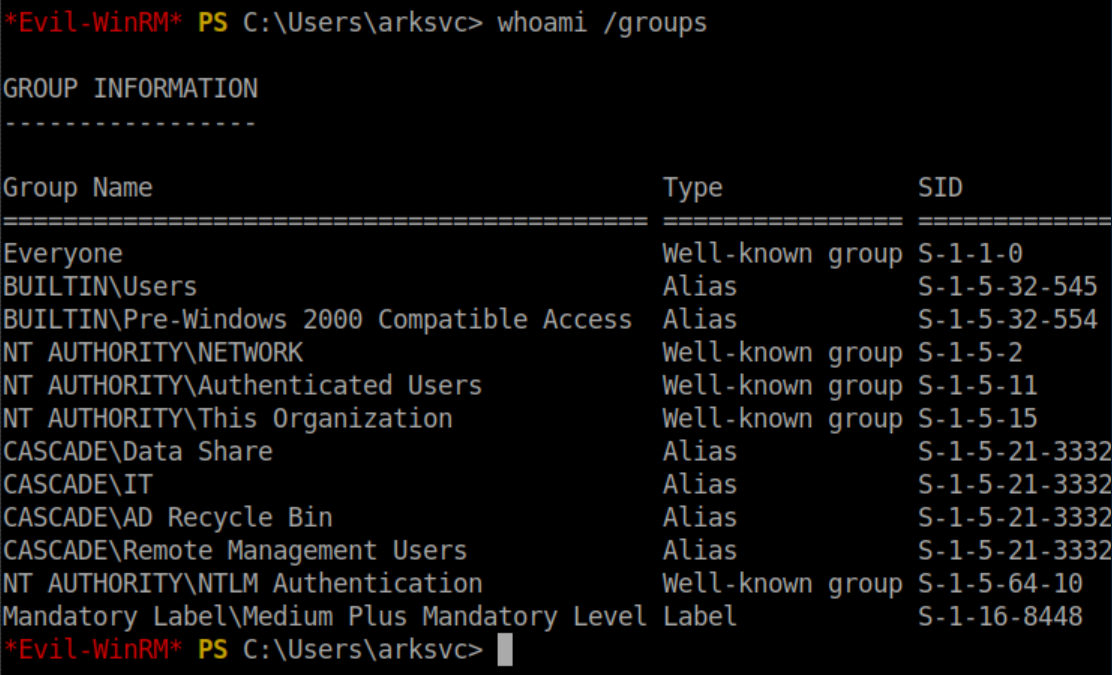This screenshot has height=675, width=1112.
Task: Click the "Type" column header
Action: tap(692, 188)
